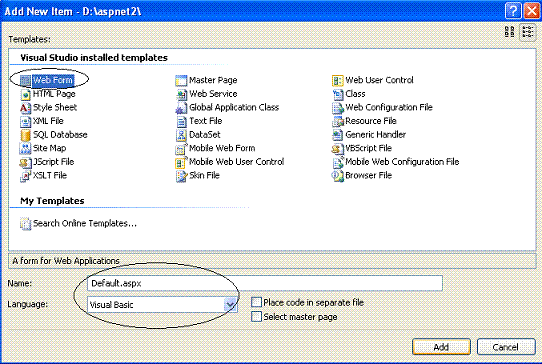
Task: Select the SQL Database template icon
Action: [25, 135]
